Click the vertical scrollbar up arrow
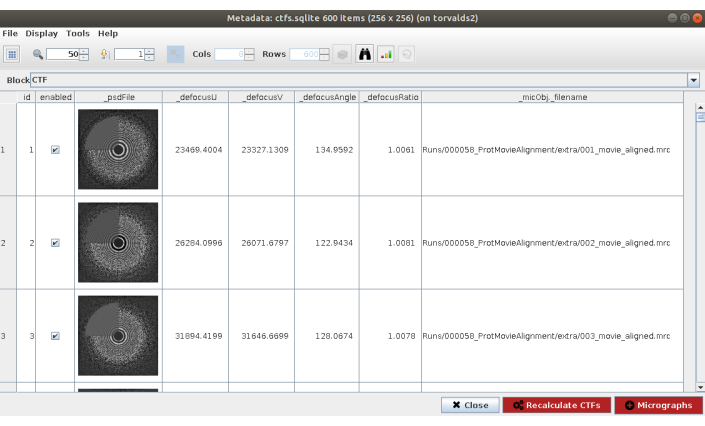The width and height of the screenshot is (705, 426). (x=700, y=108)
